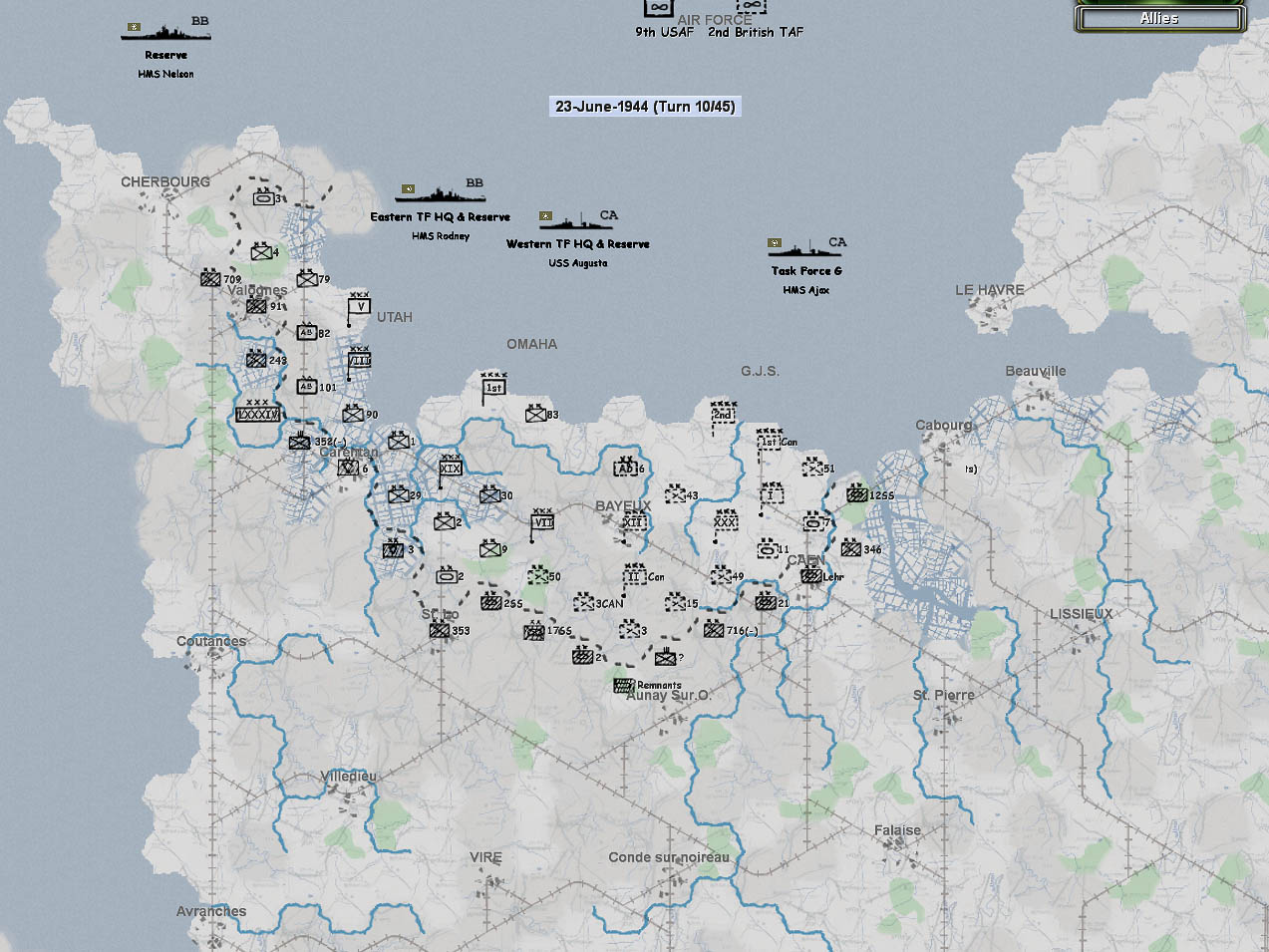
Task: Select the VII Corps HQ flag
Action: click(542, 521)
